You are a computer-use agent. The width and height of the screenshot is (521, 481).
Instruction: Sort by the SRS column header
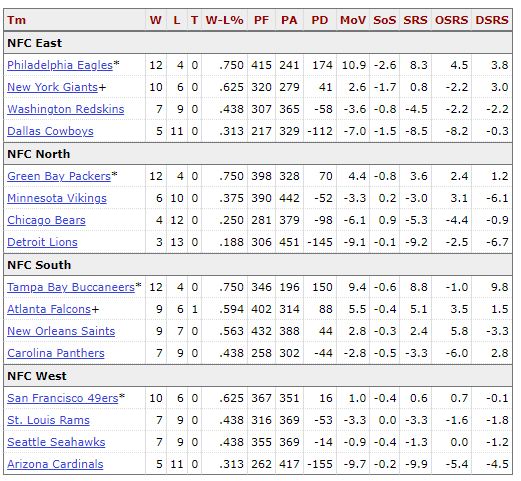(x=415, y=20)
